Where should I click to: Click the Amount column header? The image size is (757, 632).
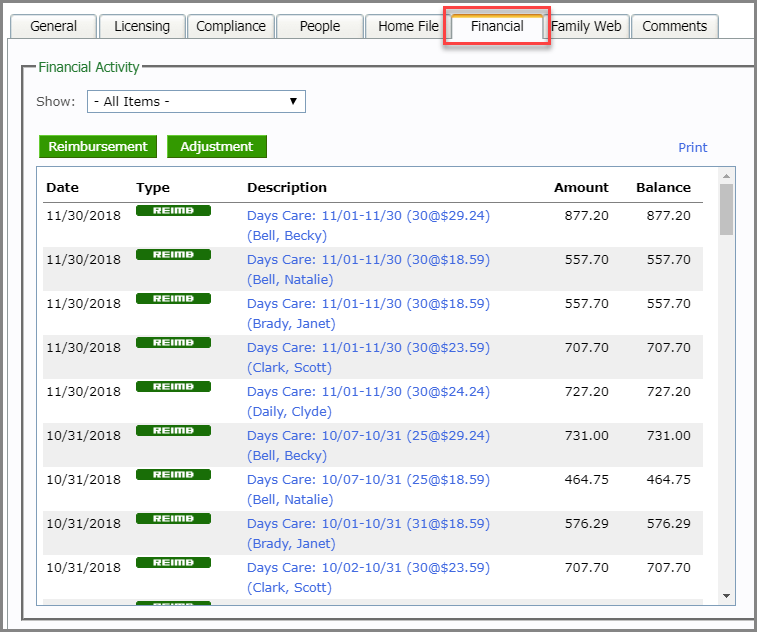(x=581, y=187)
